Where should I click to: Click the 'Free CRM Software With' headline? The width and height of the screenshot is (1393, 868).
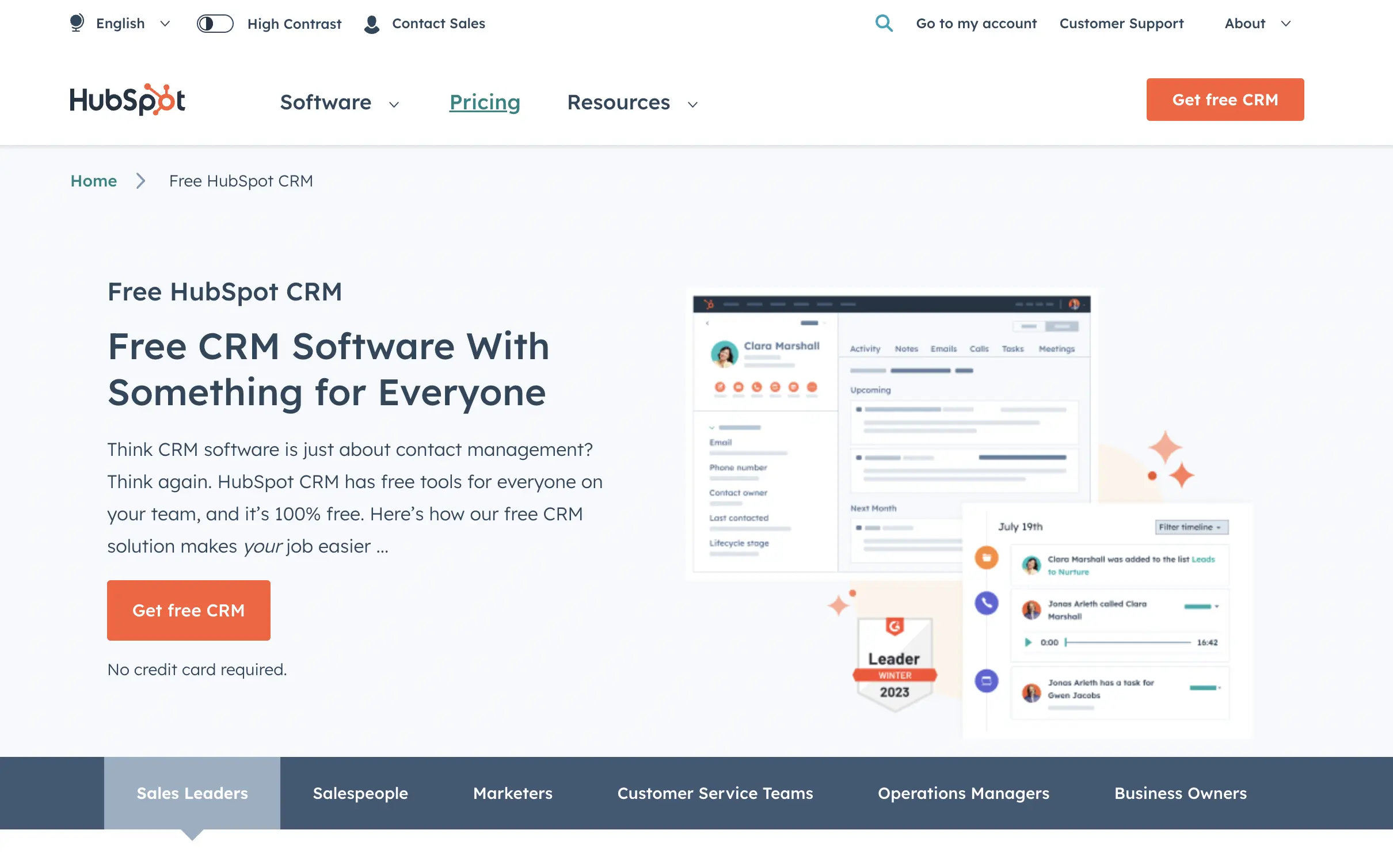tap(329, 347)
